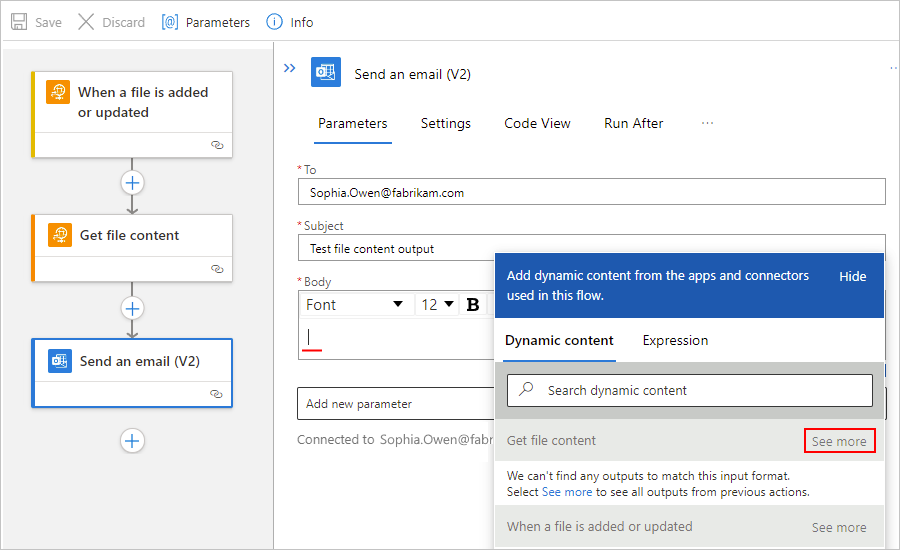
Task: Add a step below the trigger with plus button
Action: 132,182
